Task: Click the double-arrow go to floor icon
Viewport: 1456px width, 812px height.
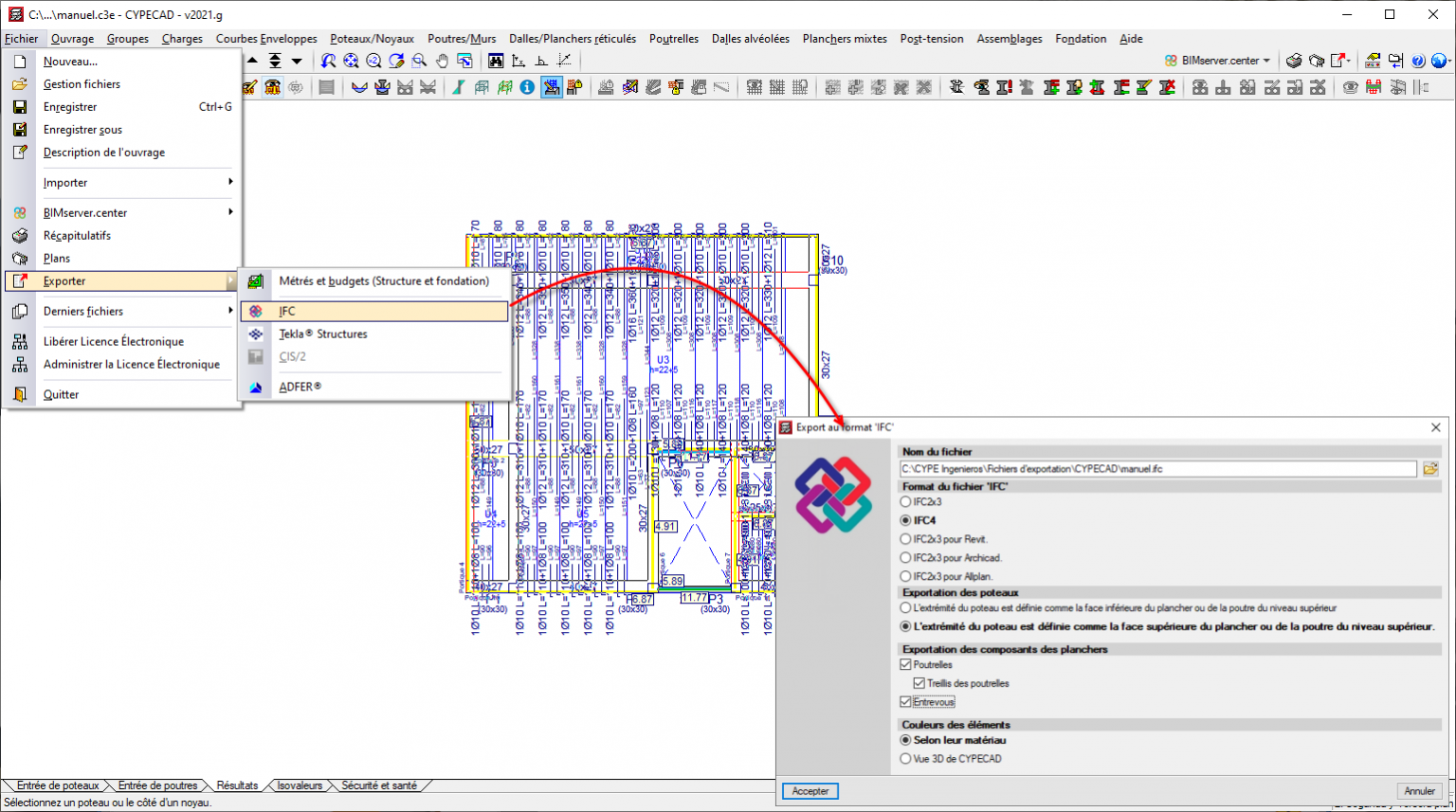Action: [x=275, y=61]
